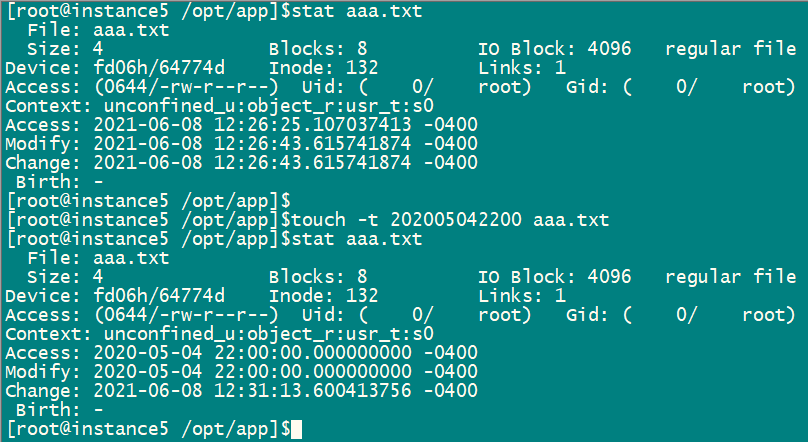The height and width of the screenshot is (442, 808).
Task: Click Change time 2021-06-08 12:31:13.600413756
Action: (252, 390)
